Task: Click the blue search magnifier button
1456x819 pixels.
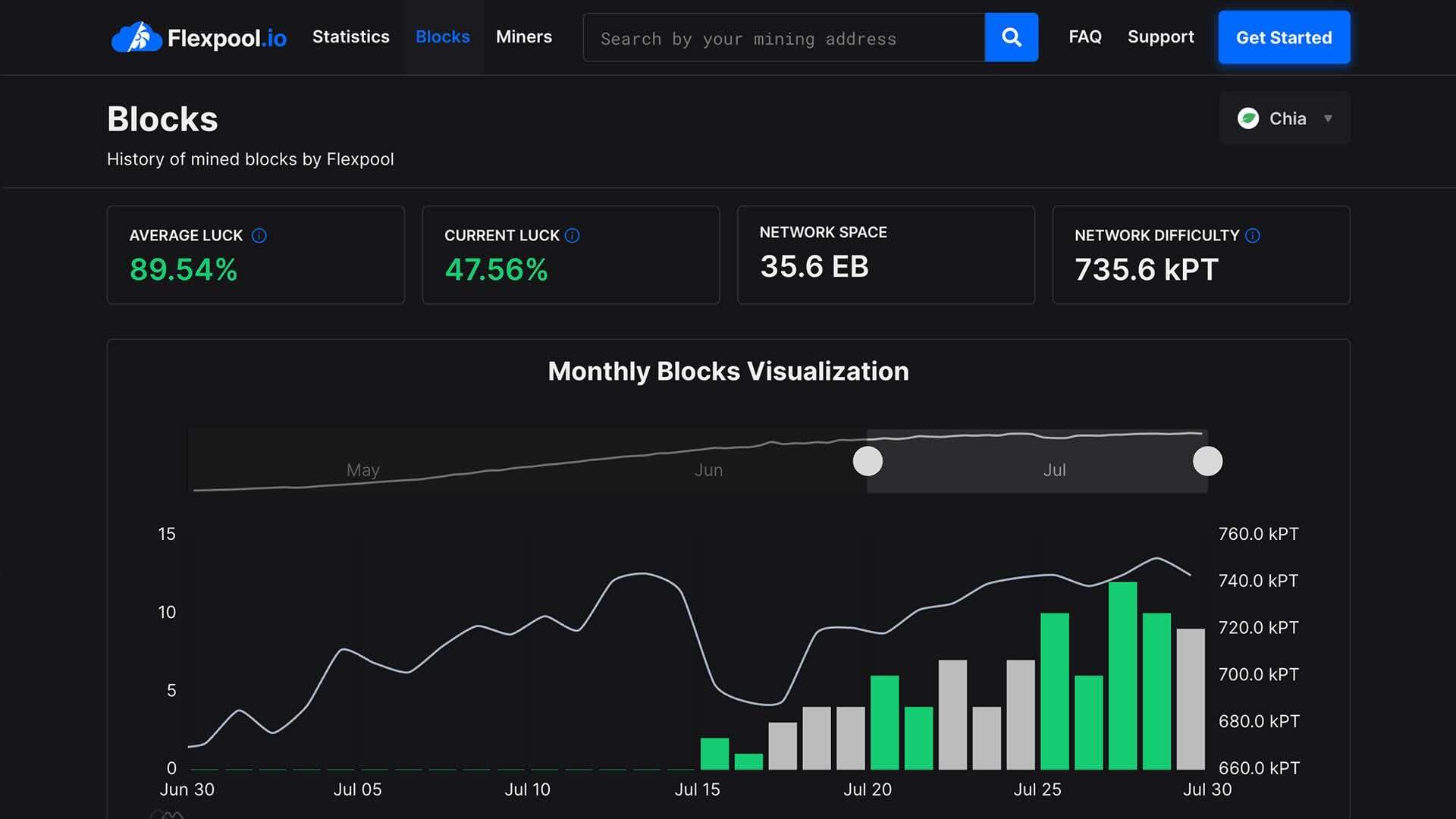Action: point(1011,37)
